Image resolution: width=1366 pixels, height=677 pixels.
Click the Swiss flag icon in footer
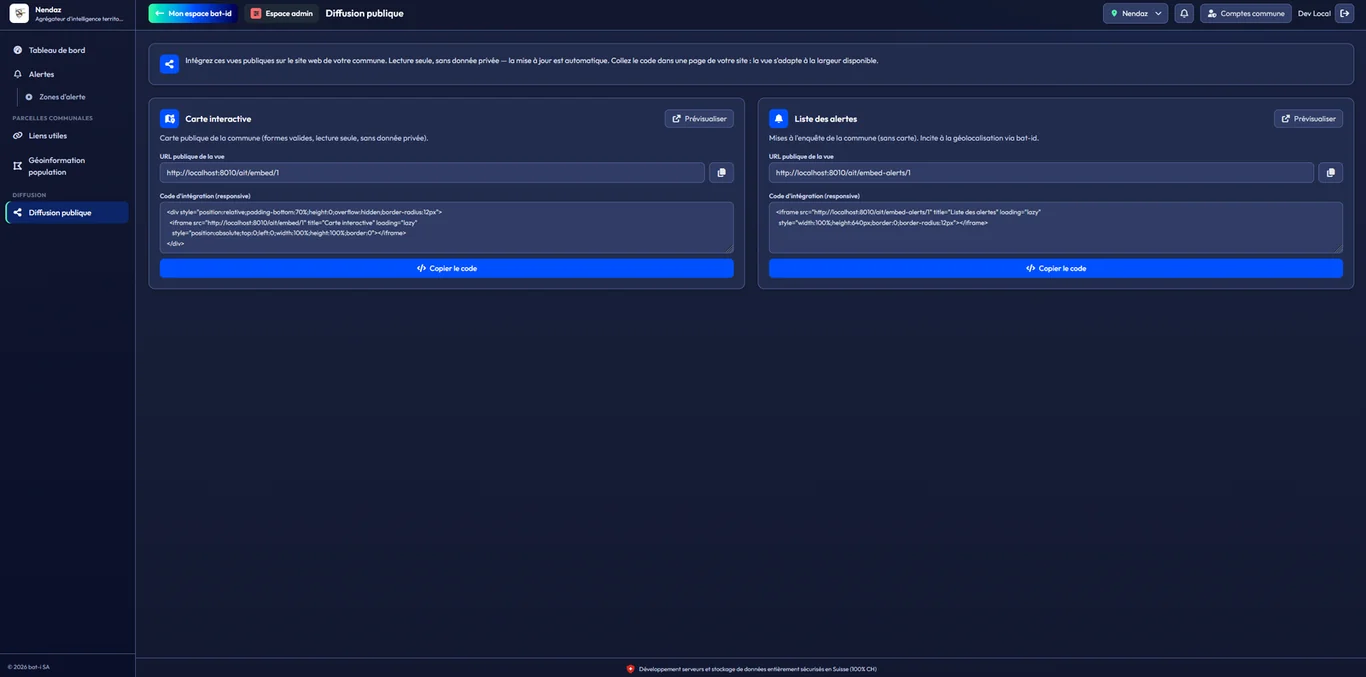coord(630,669)
